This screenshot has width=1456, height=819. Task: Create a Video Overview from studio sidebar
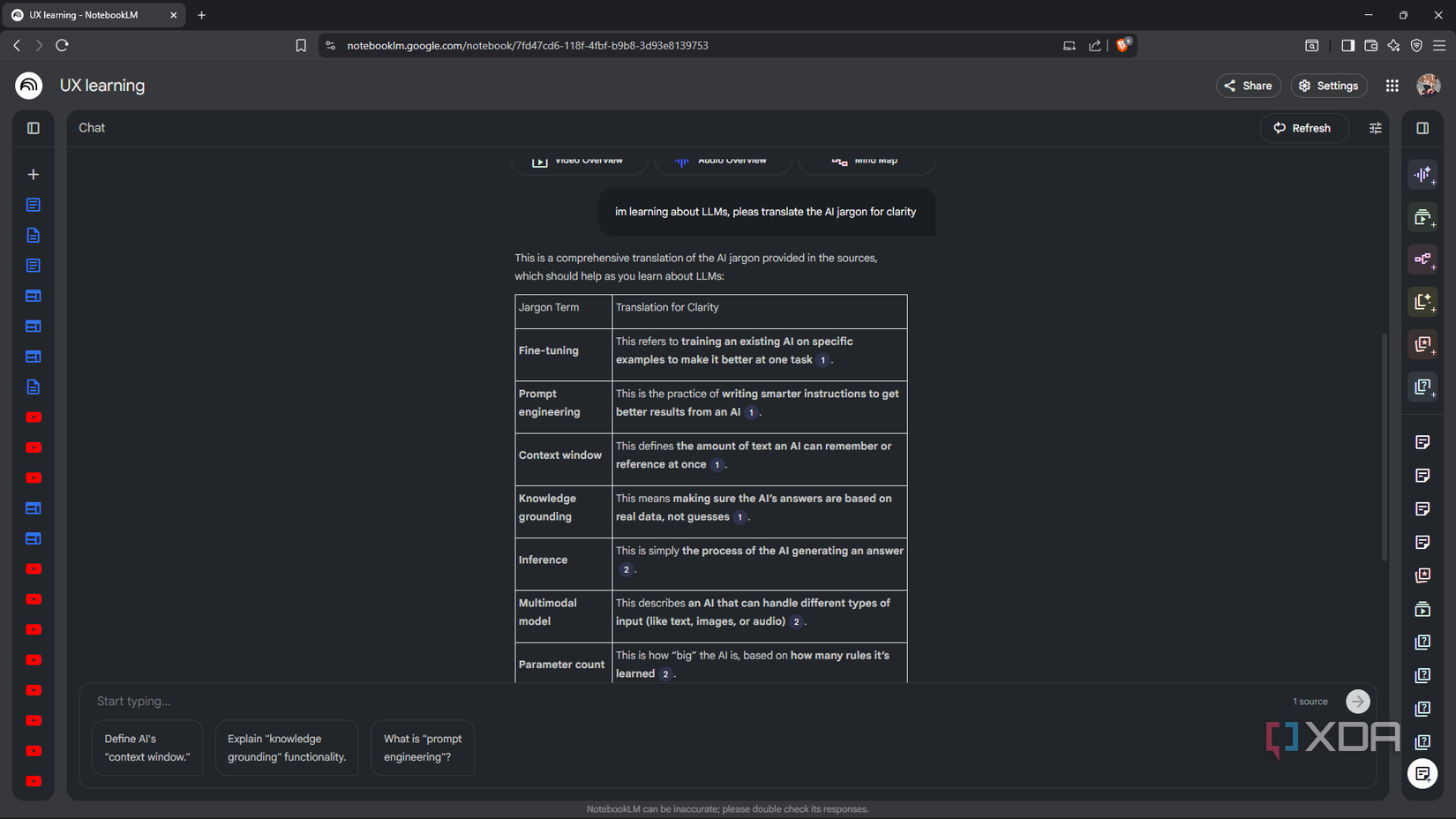[x=1422, y=217]
